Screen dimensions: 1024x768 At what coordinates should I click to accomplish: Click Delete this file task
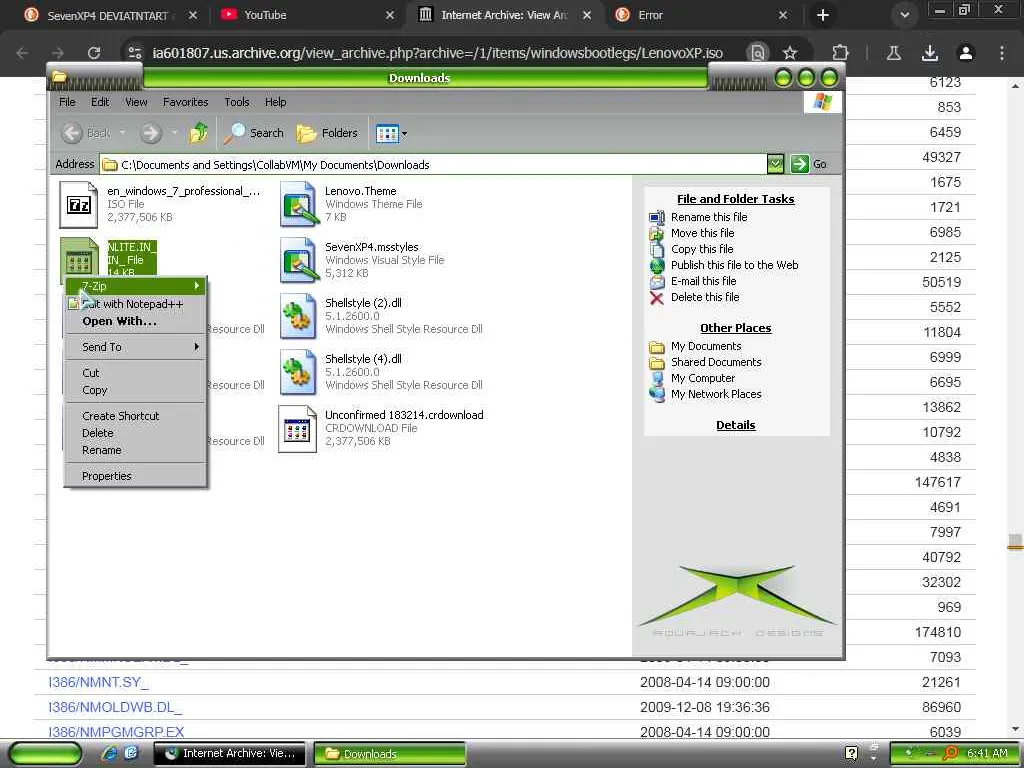tap(705, 297)
